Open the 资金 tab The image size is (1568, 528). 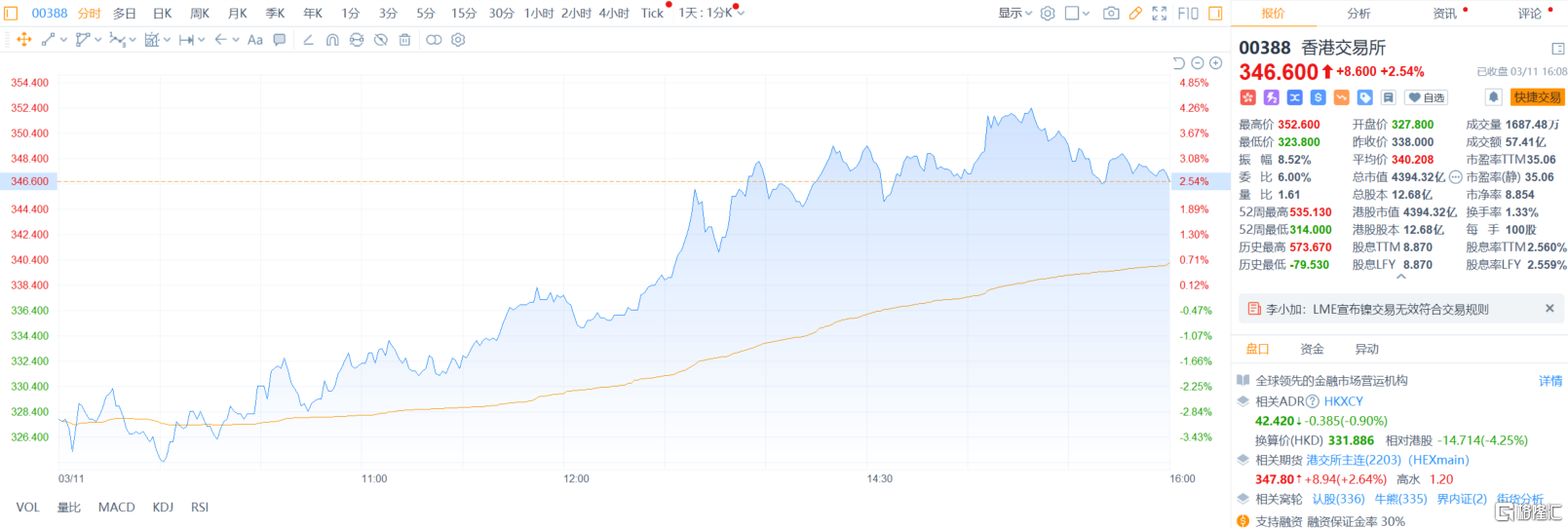click(1312, 349)
